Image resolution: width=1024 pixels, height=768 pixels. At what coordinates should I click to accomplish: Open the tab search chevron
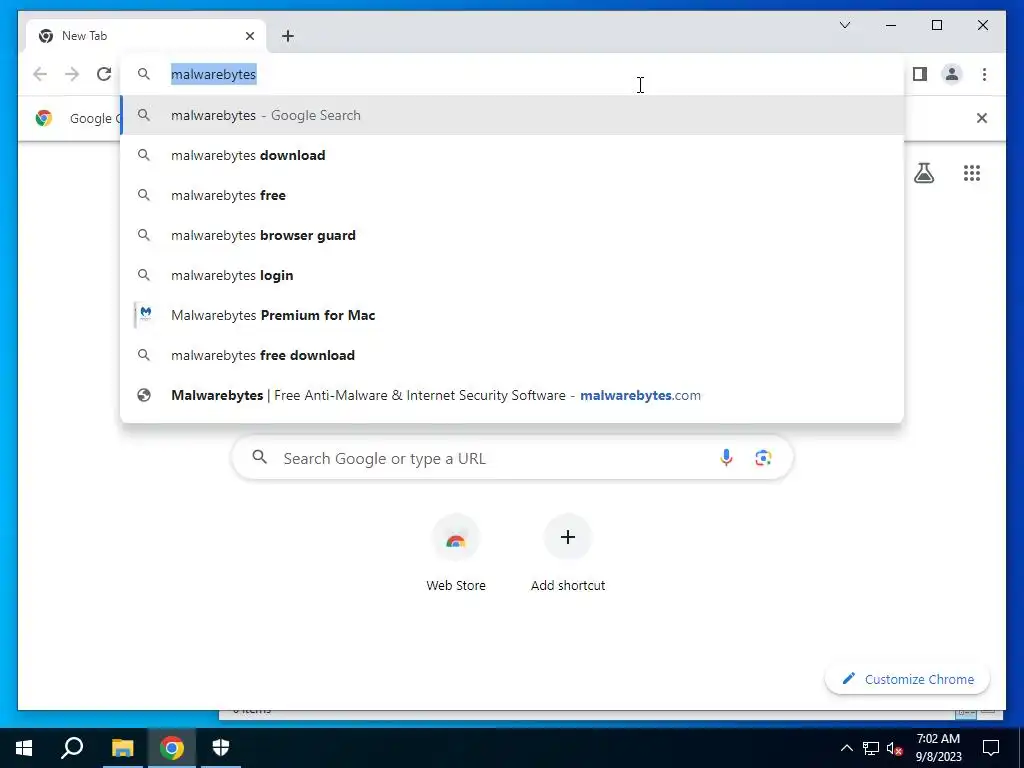click(x=844, y=25)
